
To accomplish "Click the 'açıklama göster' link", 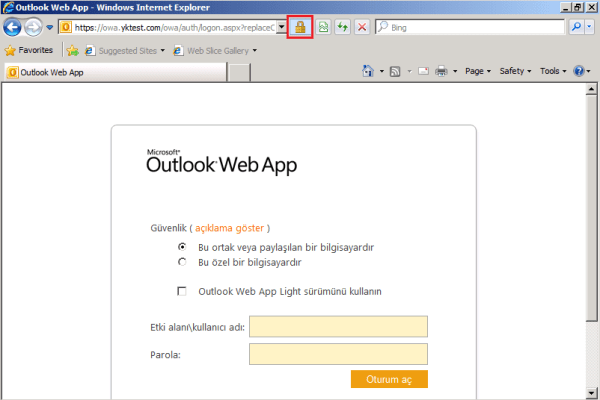I will (x=230, y=227).
